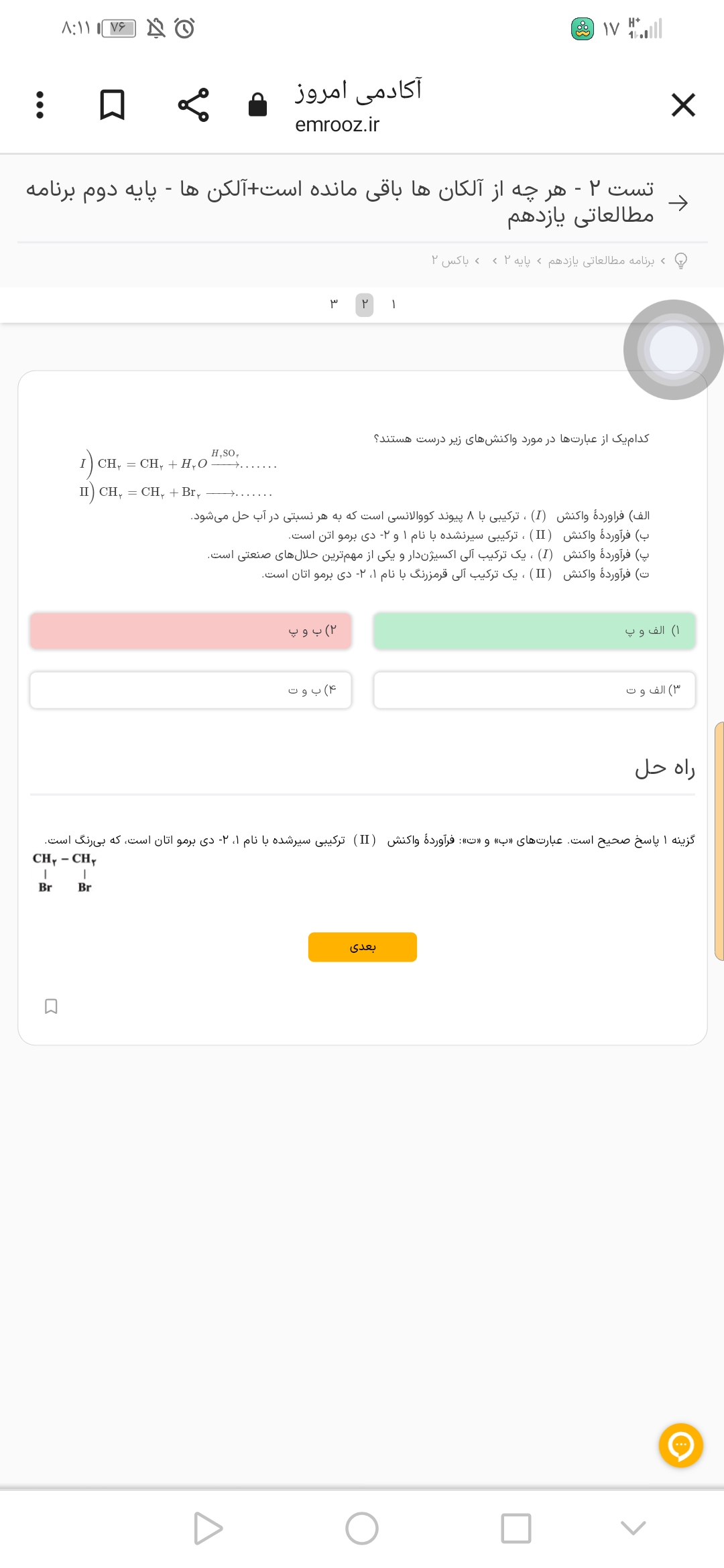This screenshot has height=1568, width=724.
Task: Go to question 1 in the pager
Action: point(394,304)
